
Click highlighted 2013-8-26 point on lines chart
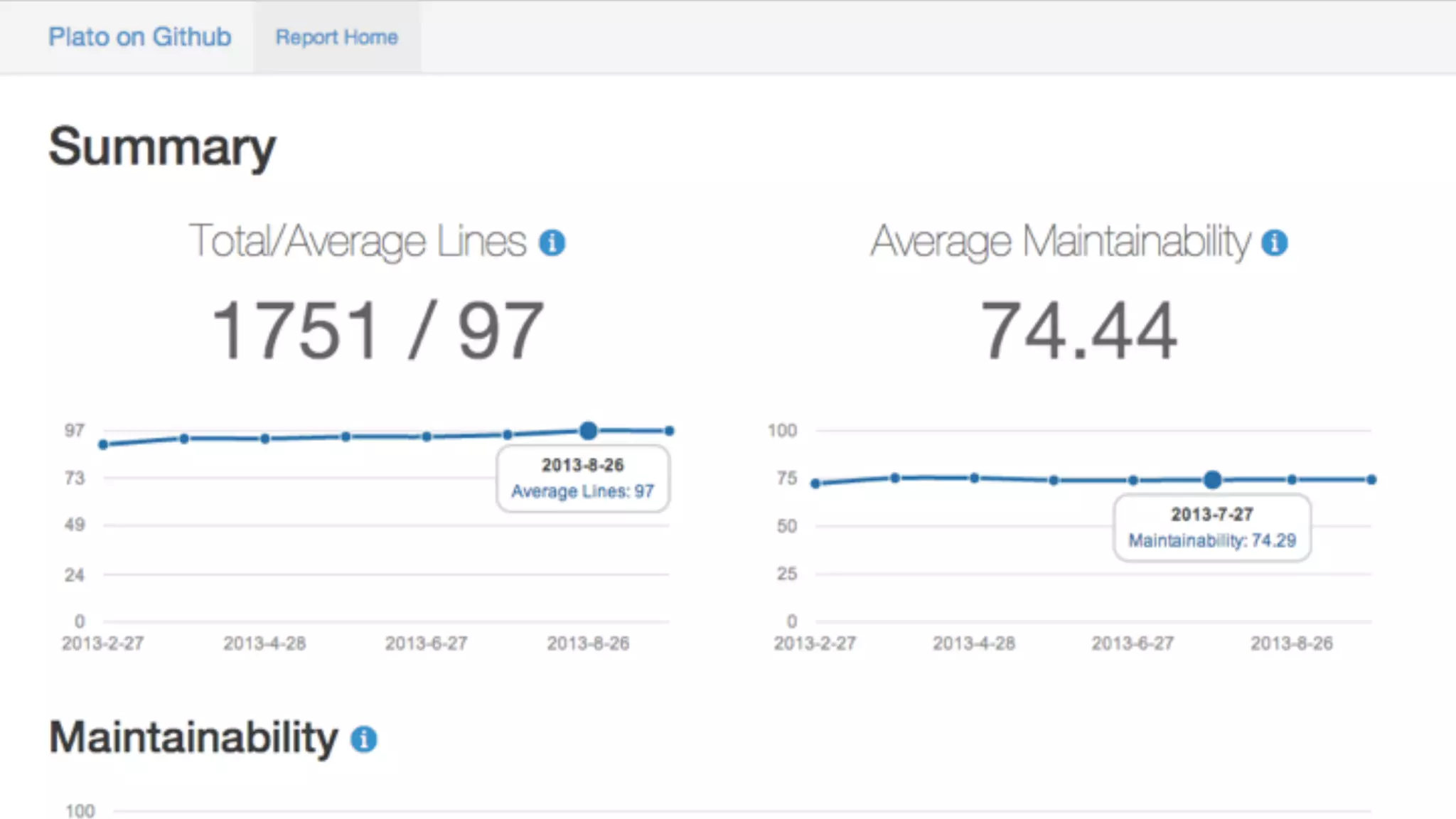(x=588, y=431)
